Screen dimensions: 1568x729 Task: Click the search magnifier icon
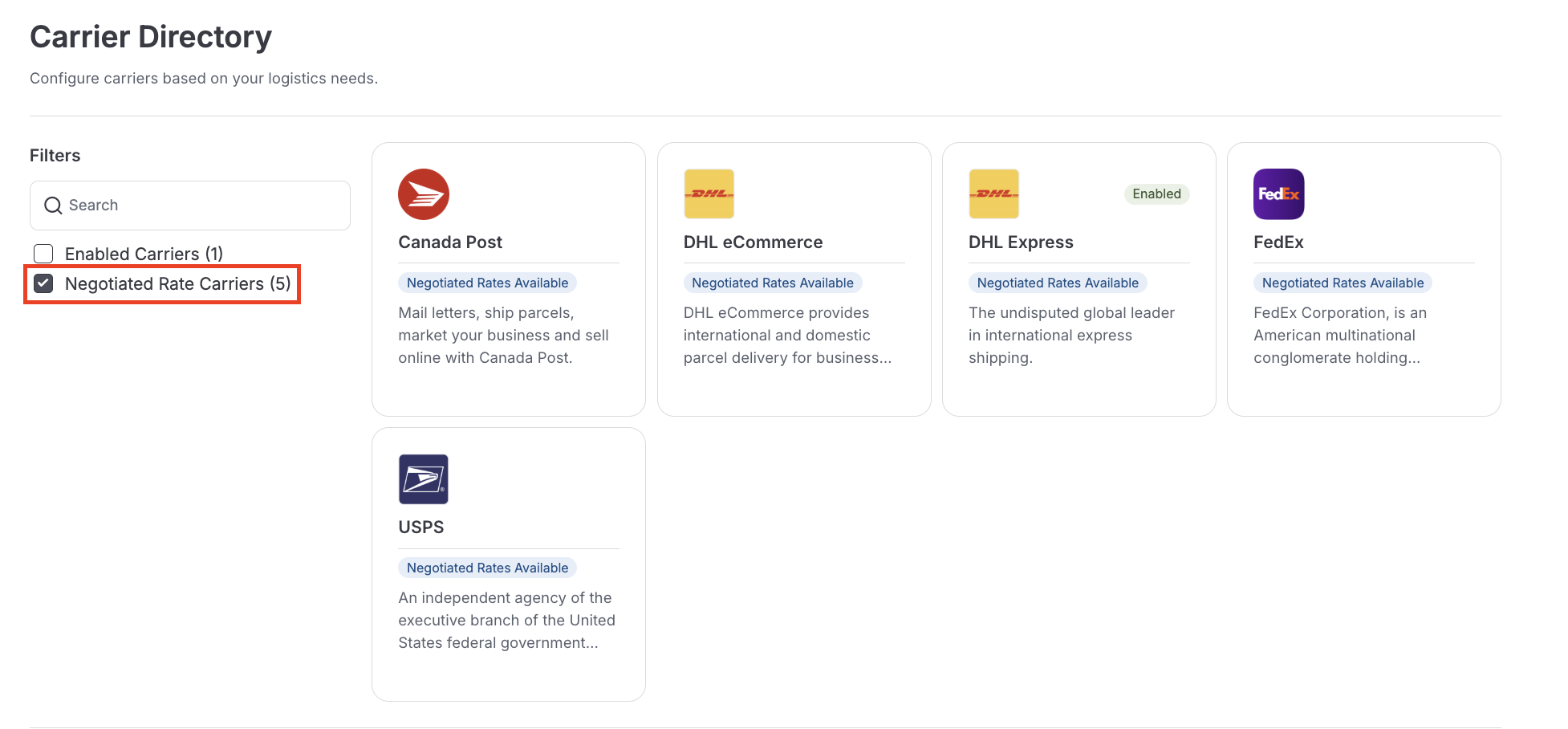53,206
